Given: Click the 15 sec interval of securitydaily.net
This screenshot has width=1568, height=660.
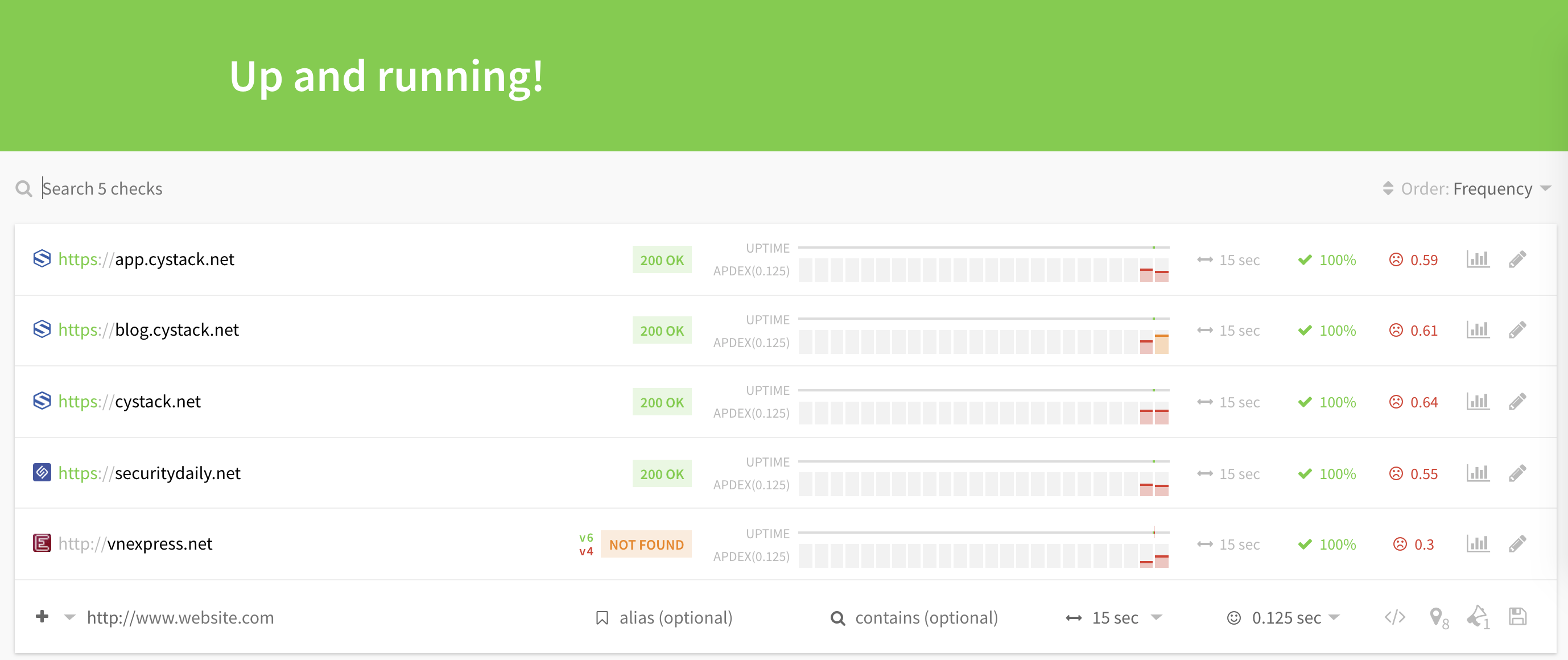Looking at the screenshot, I should pos(1228,474).
